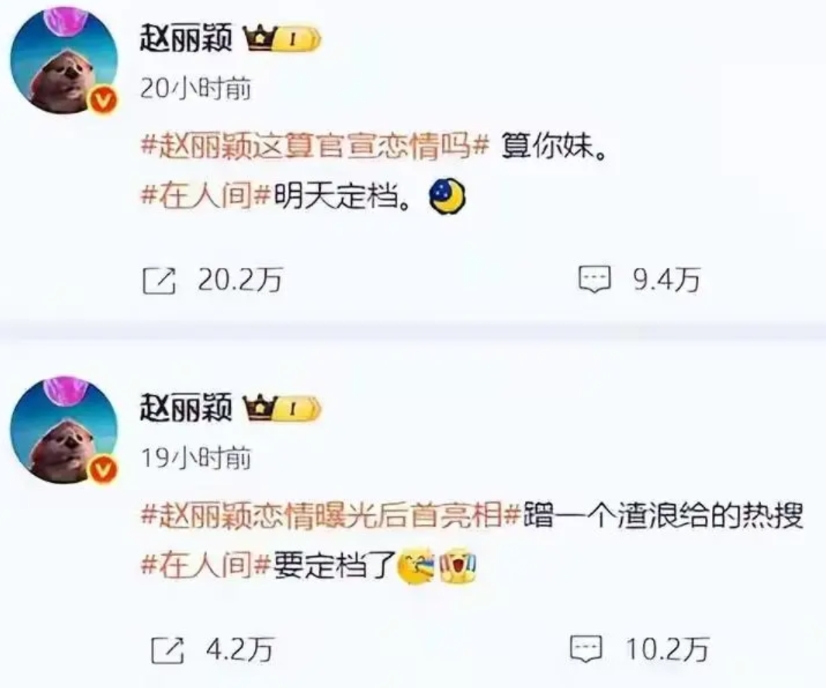
Task: Click the crown membership badge in first post
Action: [282, 39]
